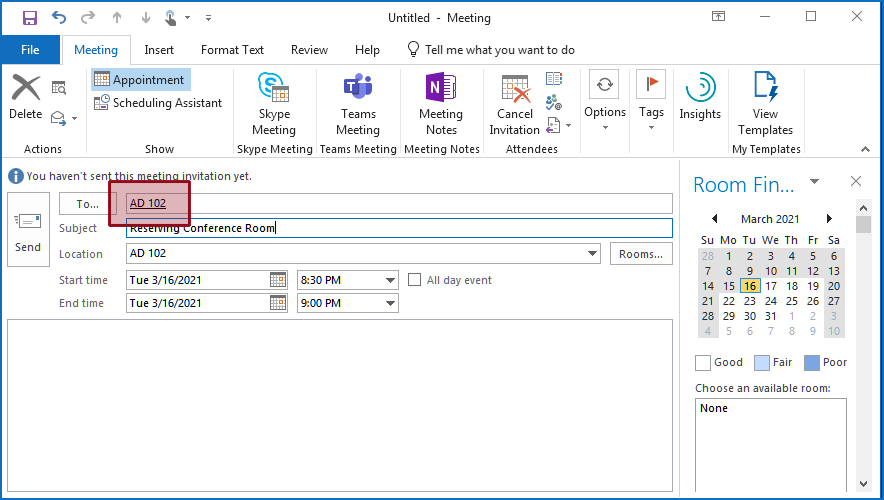Expand the start time 8:30 PM dropdown
The image size is (884, 500).
click(x=389, y=281)
